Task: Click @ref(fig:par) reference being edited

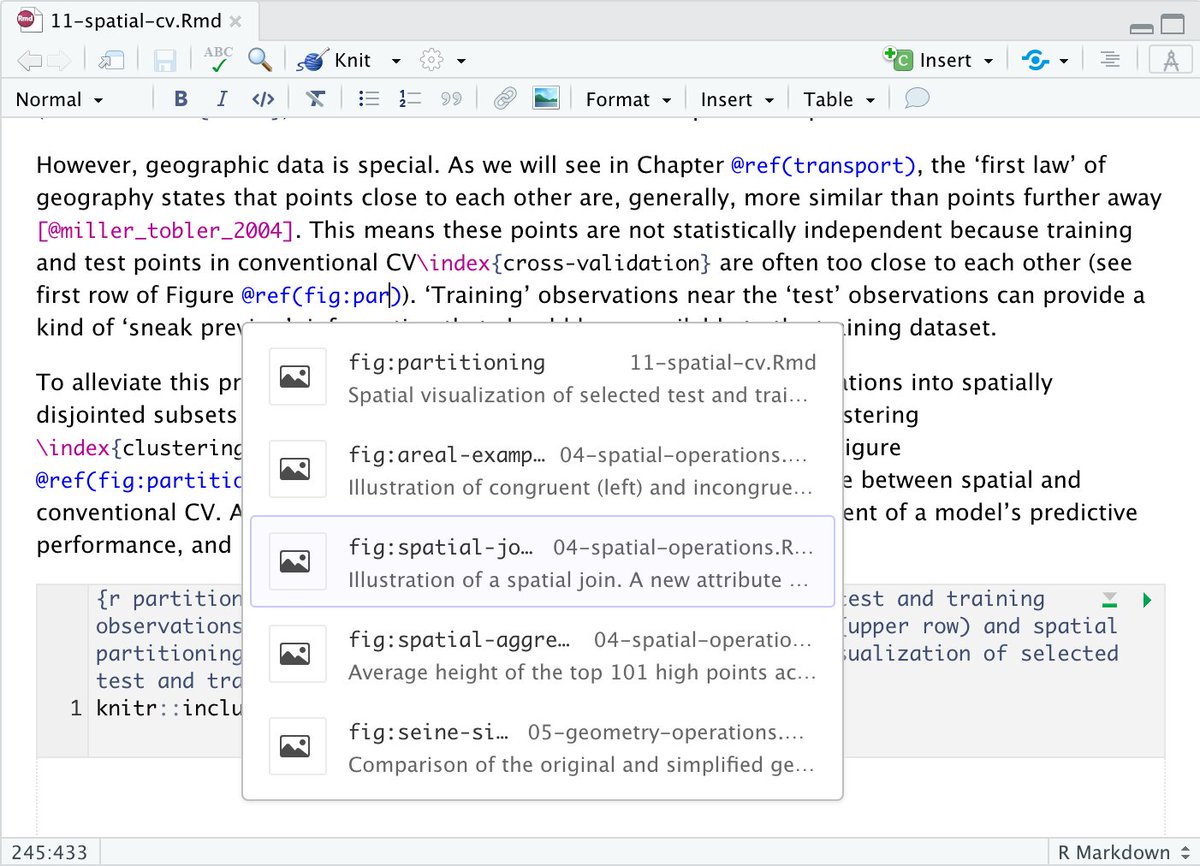Action: 324,297
